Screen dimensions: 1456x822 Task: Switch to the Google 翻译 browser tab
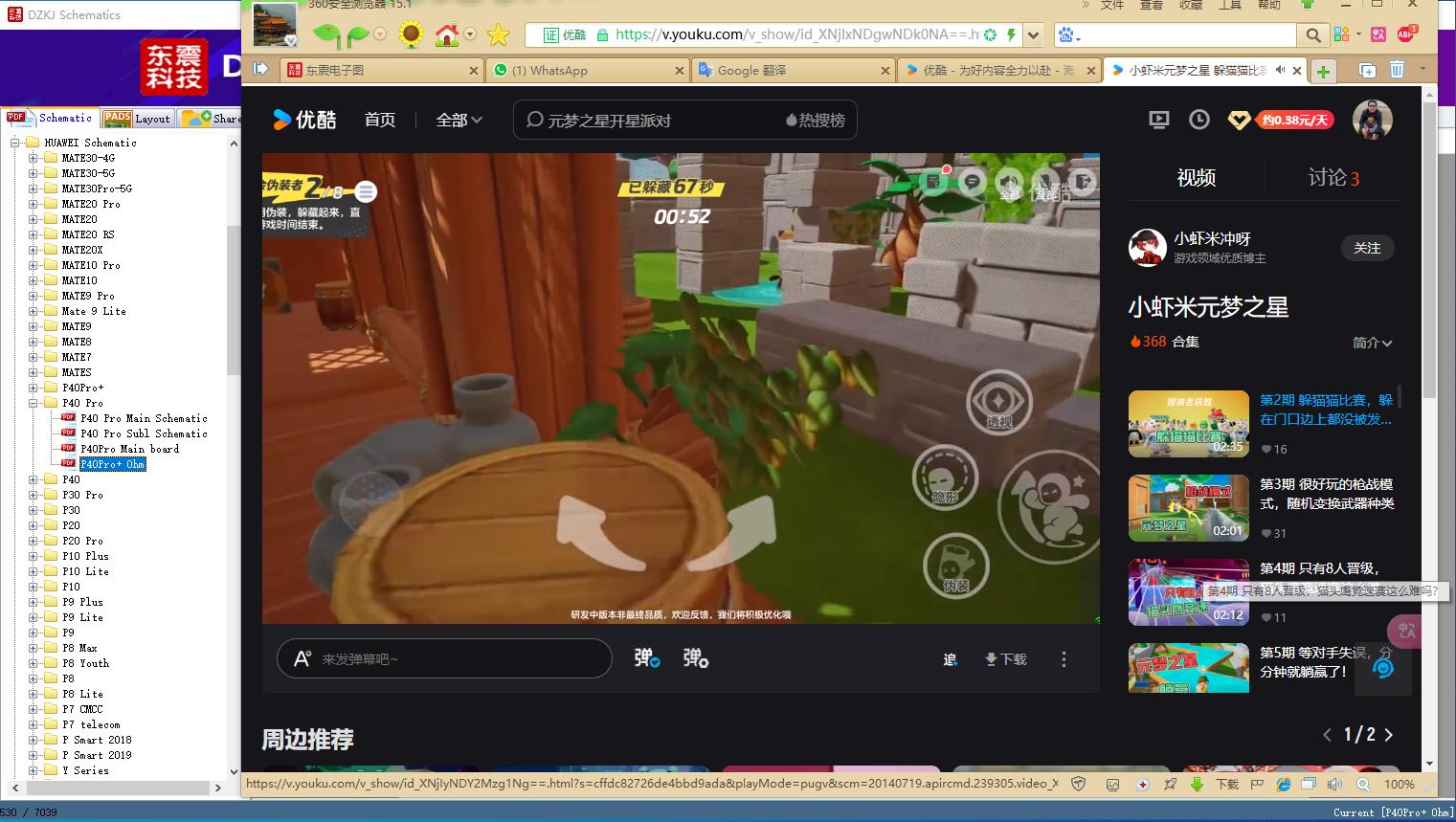793,70
